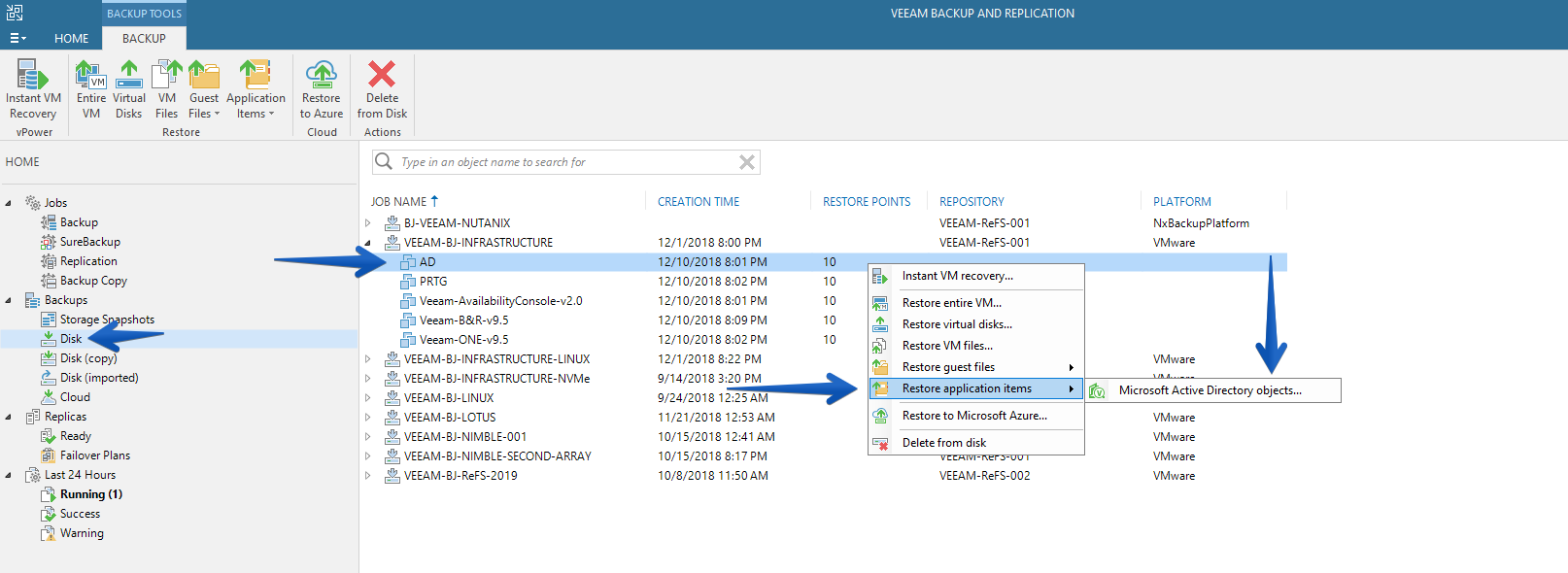Screen dimensions: 1568x573
Task: Click the VM Files restore icon
Action: (x=167, y=74)
